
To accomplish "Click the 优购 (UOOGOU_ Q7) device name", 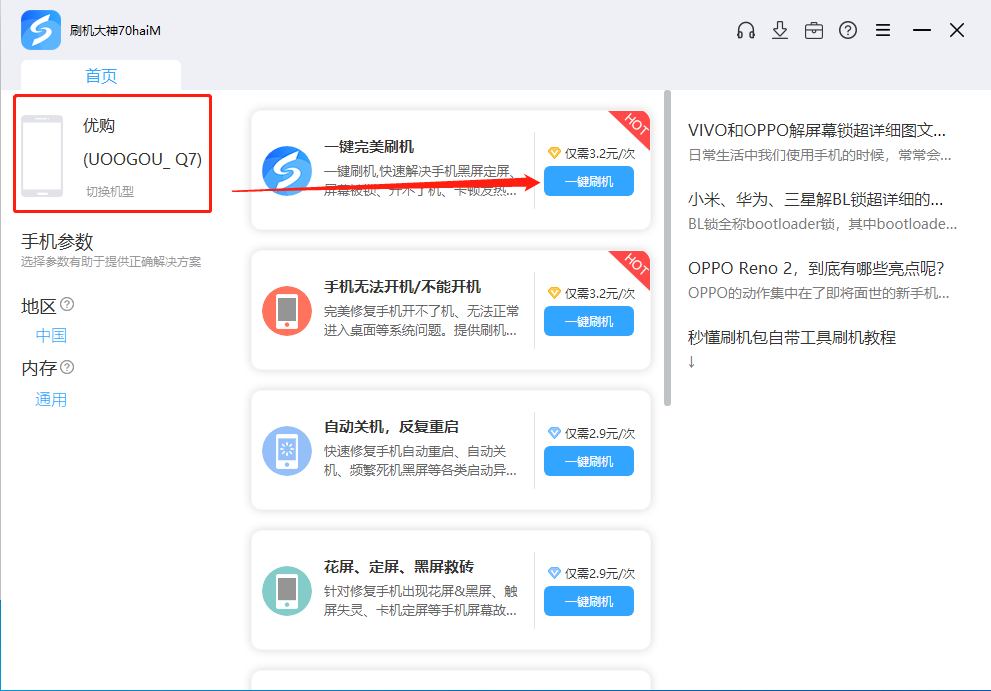I will pos(142,142).
